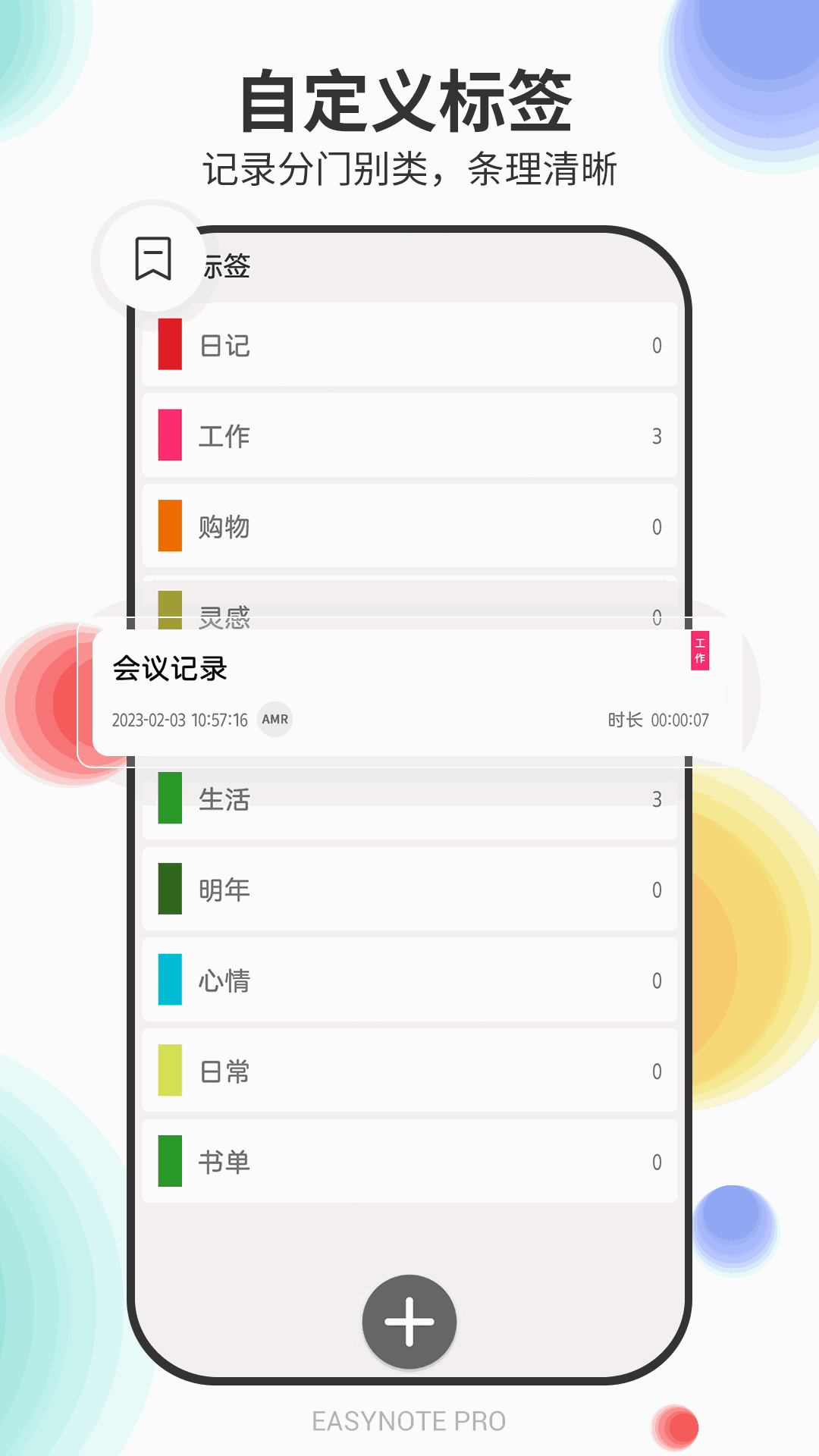Click the AMR format badge
The image size is (819, 1456).
click(x=275, y=719)
